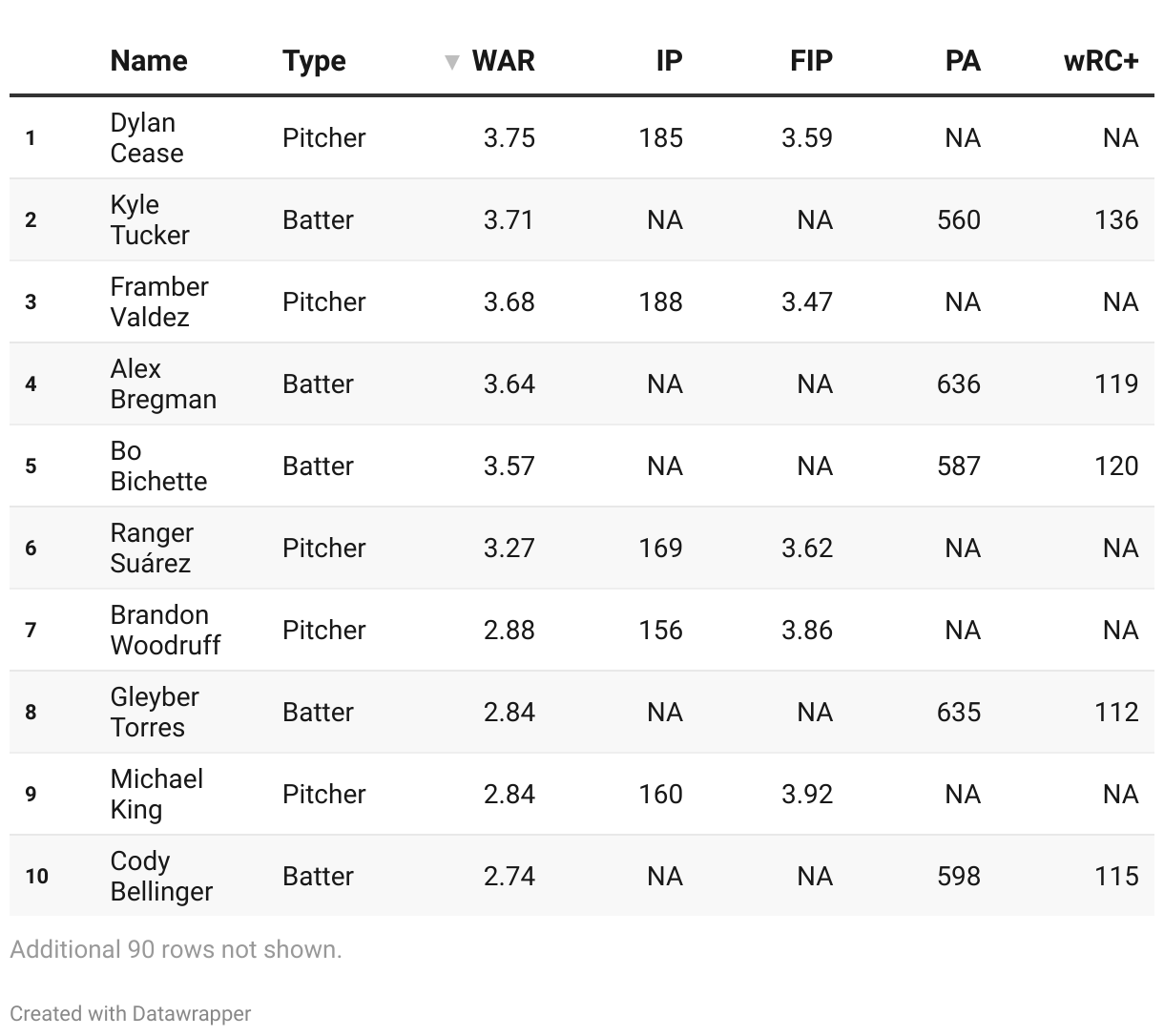Click Bo Bichette's wRC+ value 120
The width and height of the screenshot is (1164, 1036).
click(x=1115, y=466)
